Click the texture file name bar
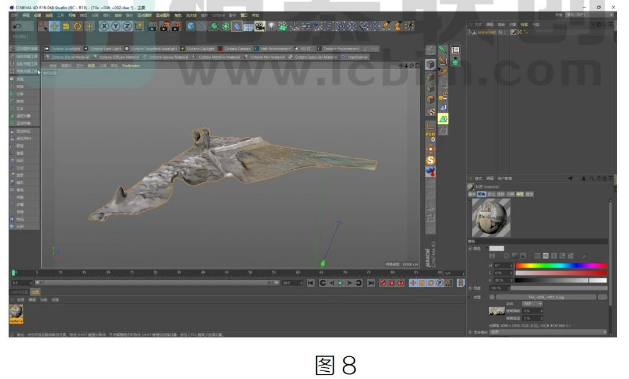Screen dimensions: 629x379 [x=546, y=297]
